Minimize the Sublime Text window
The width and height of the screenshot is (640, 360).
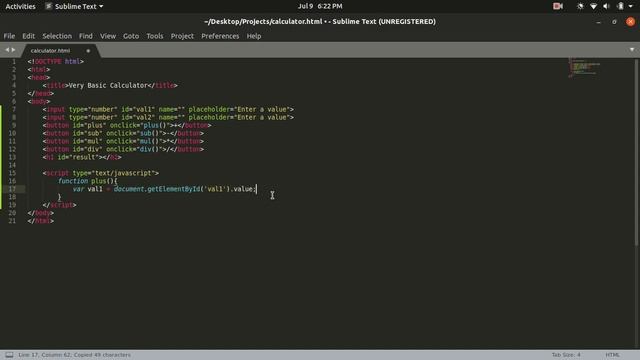[x=598, y=22]
